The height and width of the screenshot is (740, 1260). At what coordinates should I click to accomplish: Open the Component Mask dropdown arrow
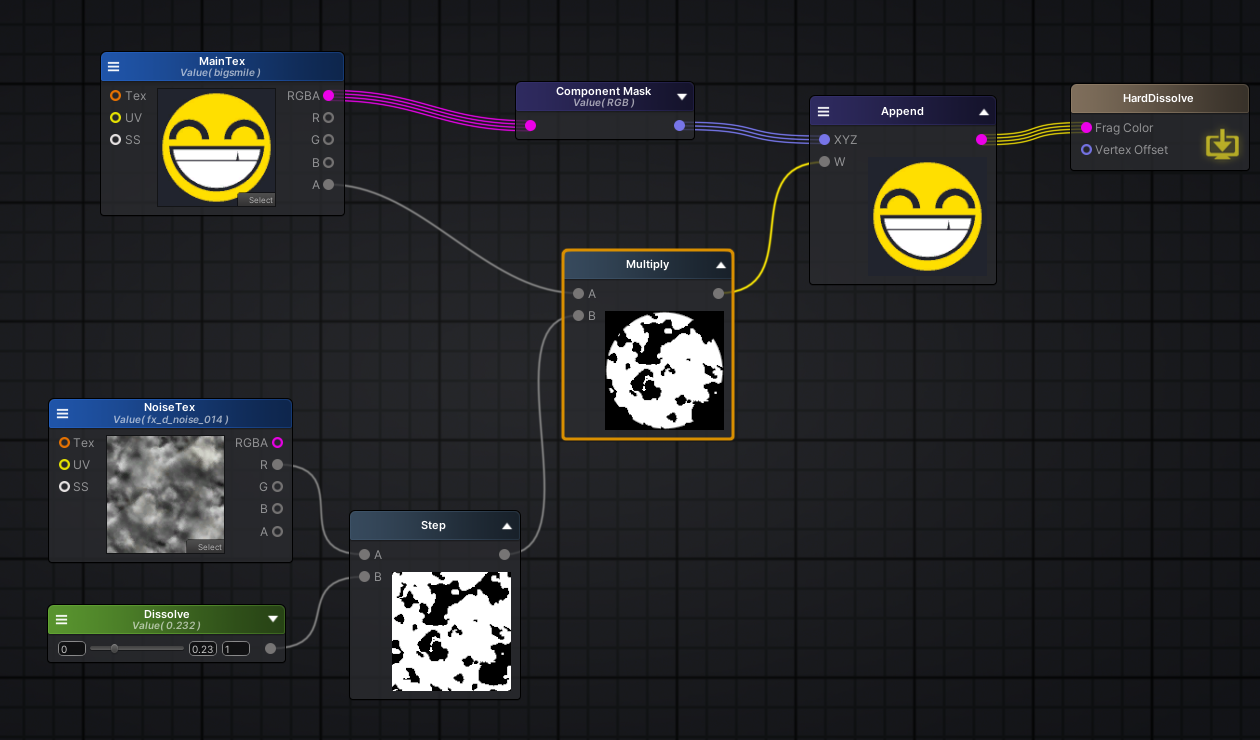tap(682, 97)
